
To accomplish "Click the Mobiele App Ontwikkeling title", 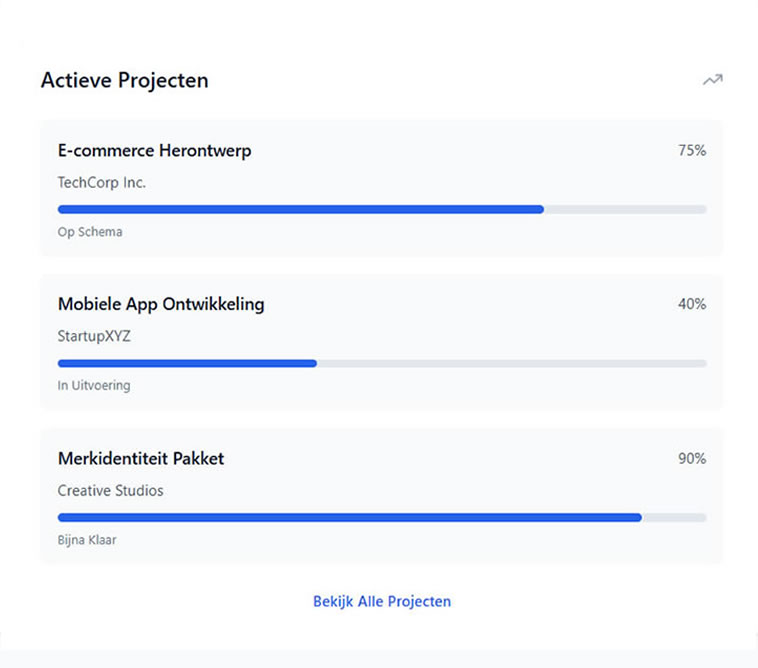I will (161, 304).
